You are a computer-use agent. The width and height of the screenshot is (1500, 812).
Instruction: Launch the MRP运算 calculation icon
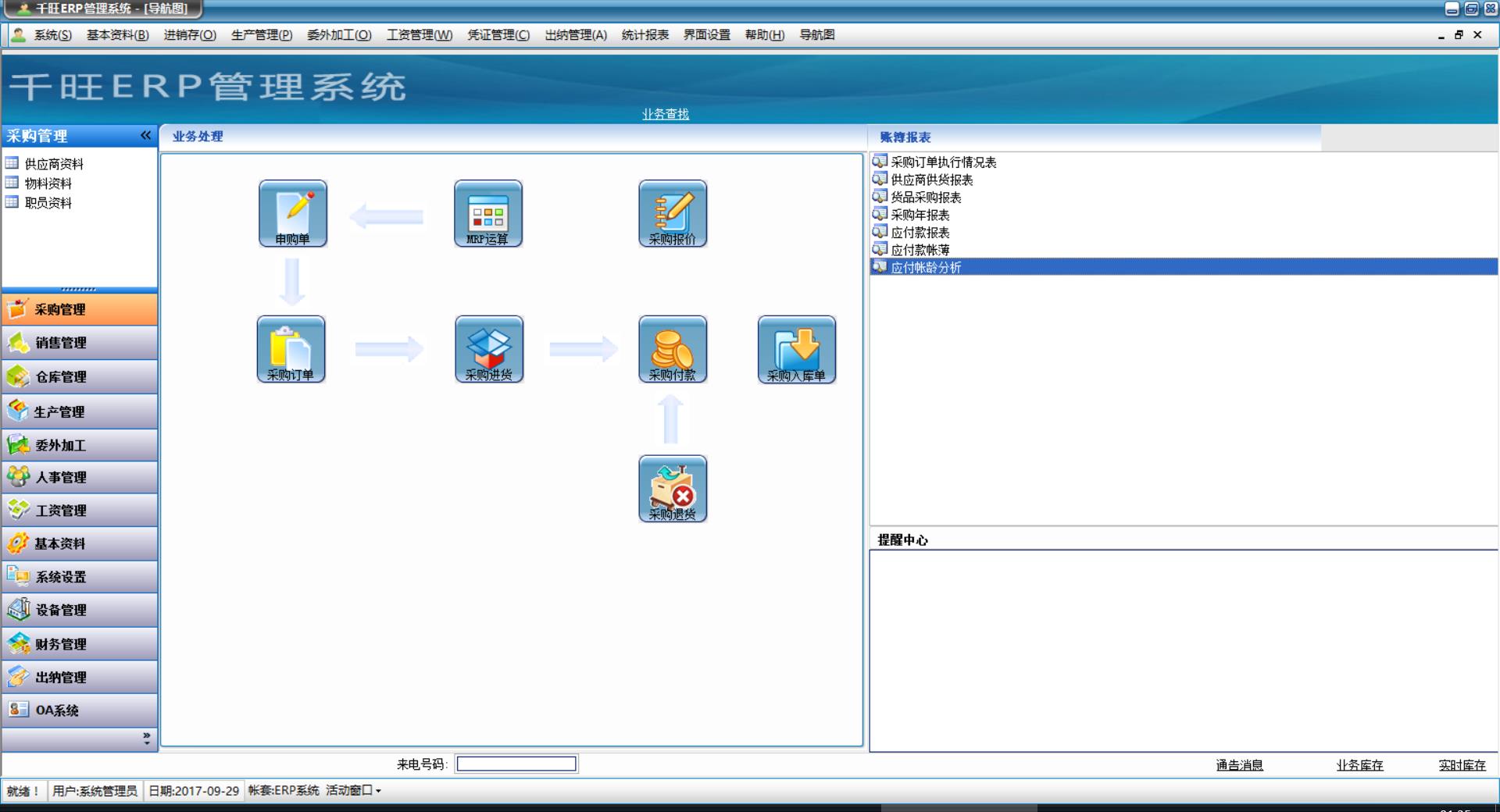[488, 214]
